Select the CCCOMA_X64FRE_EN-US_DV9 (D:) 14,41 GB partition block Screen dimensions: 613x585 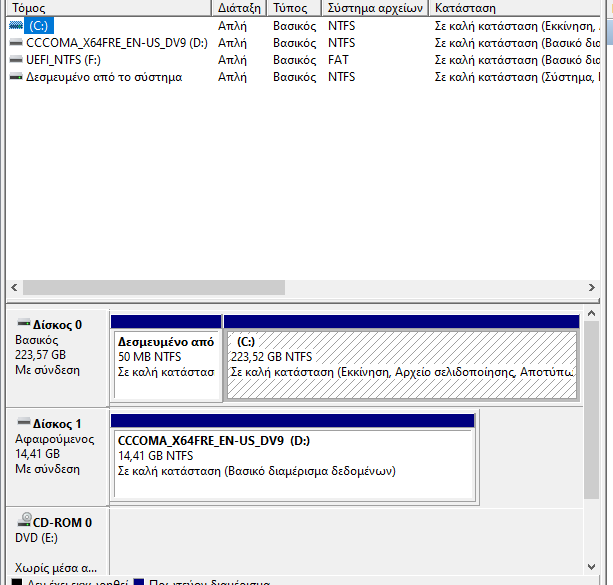tap(293, 458)
